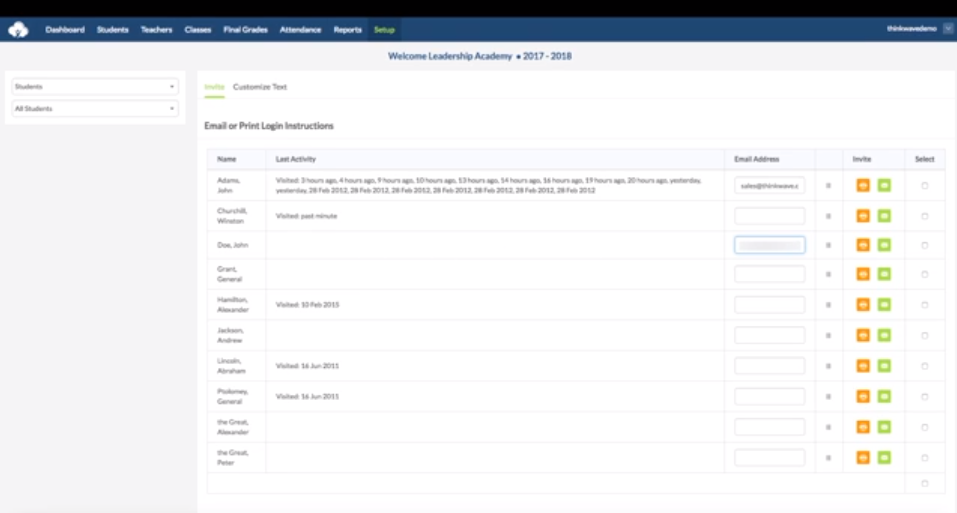Viewport: 957px width, 513px height.
Task: Click small gray icon in Grant, General row
Action: [x=828, y=275]
